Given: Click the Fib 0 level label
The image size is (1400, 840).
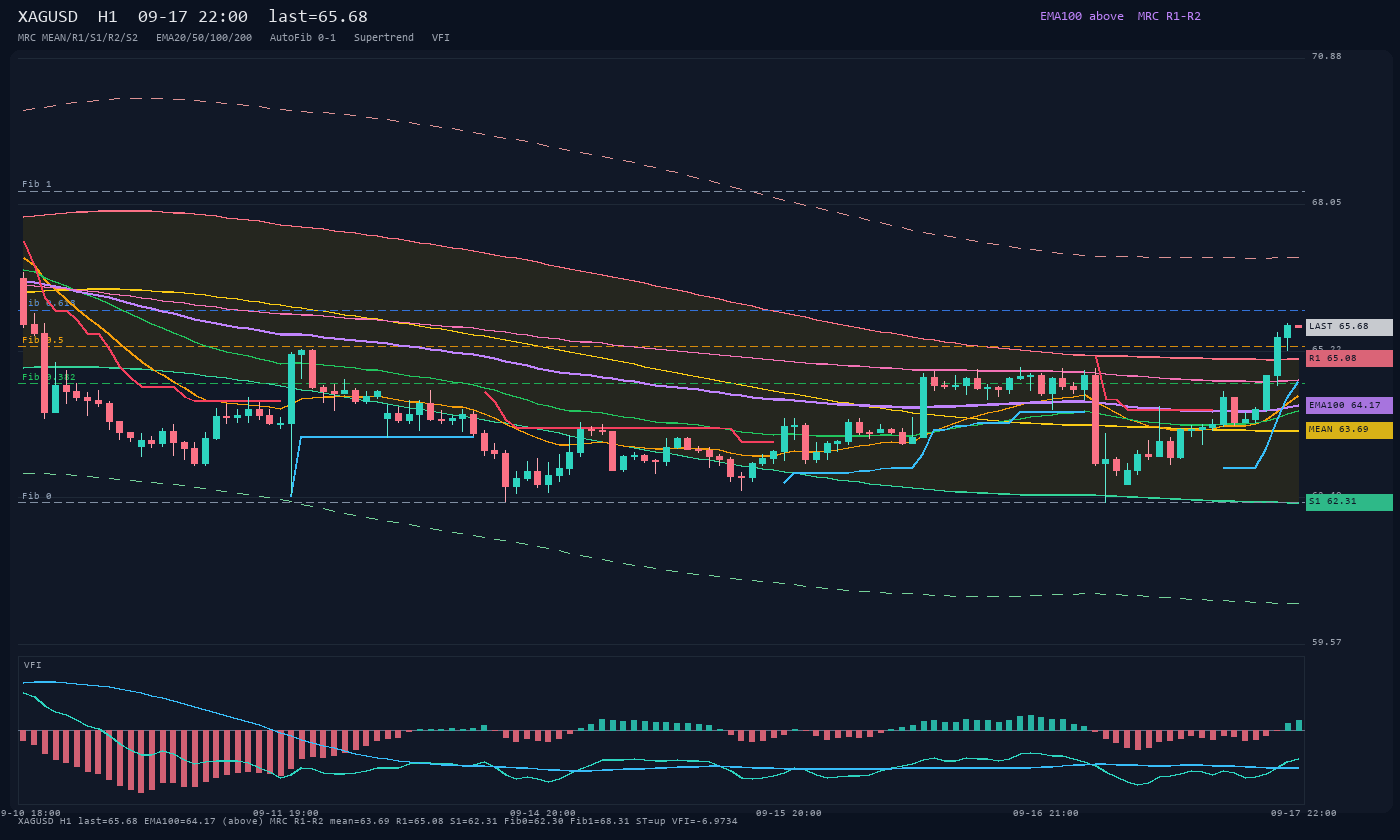Looking at the screenshot, I should coord(37,496).
